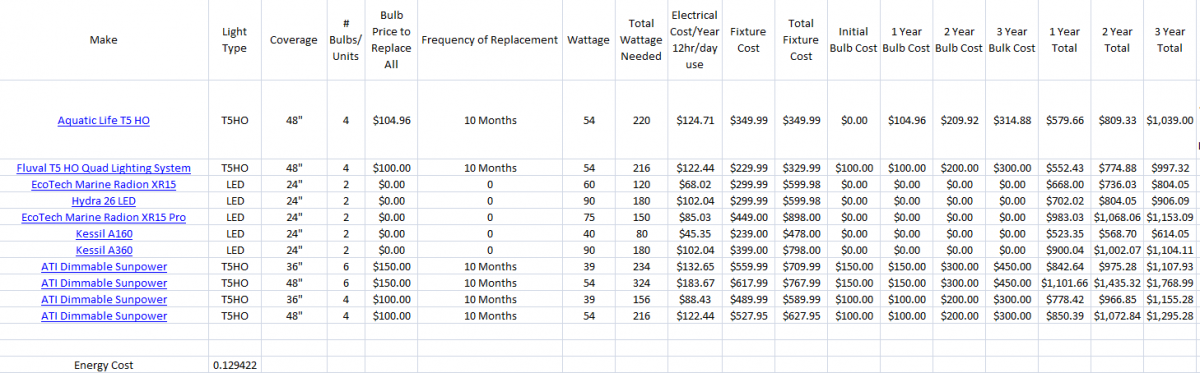This screenshot has width=1200, height=373.
Task: Select the Total Wattage Needed header
Action: [x=641, y=40]
